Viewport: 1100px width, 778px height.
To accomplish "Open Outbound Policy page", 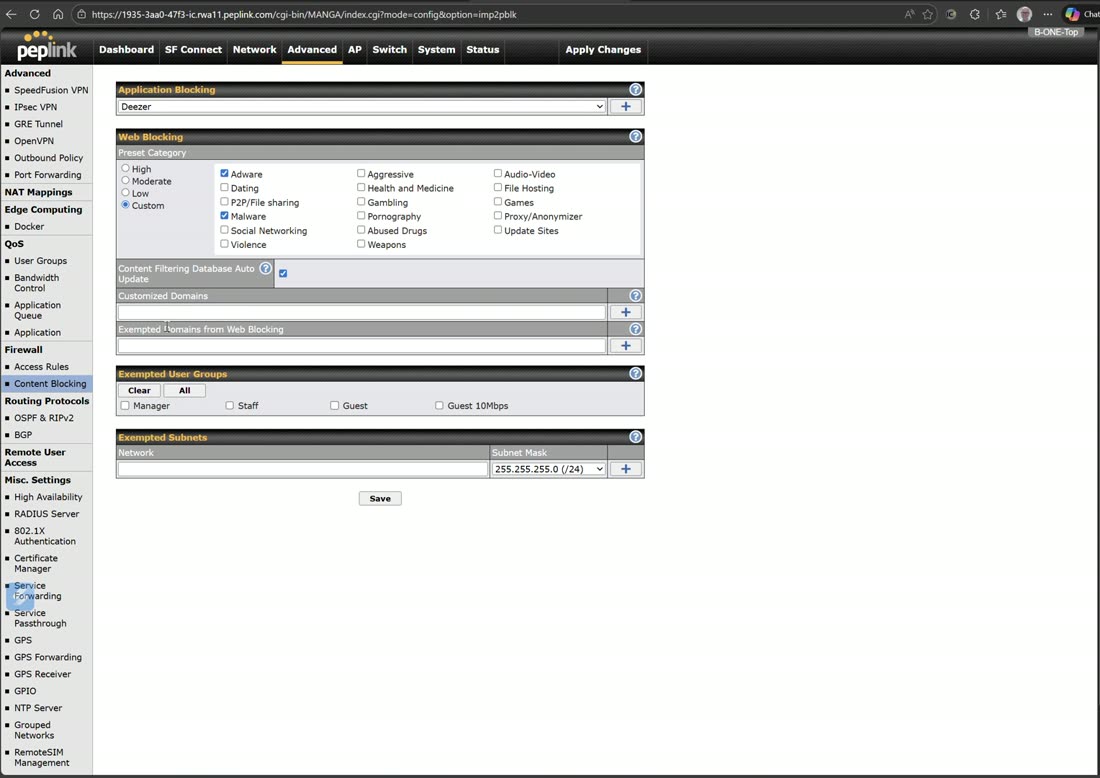I will [48, 158].
